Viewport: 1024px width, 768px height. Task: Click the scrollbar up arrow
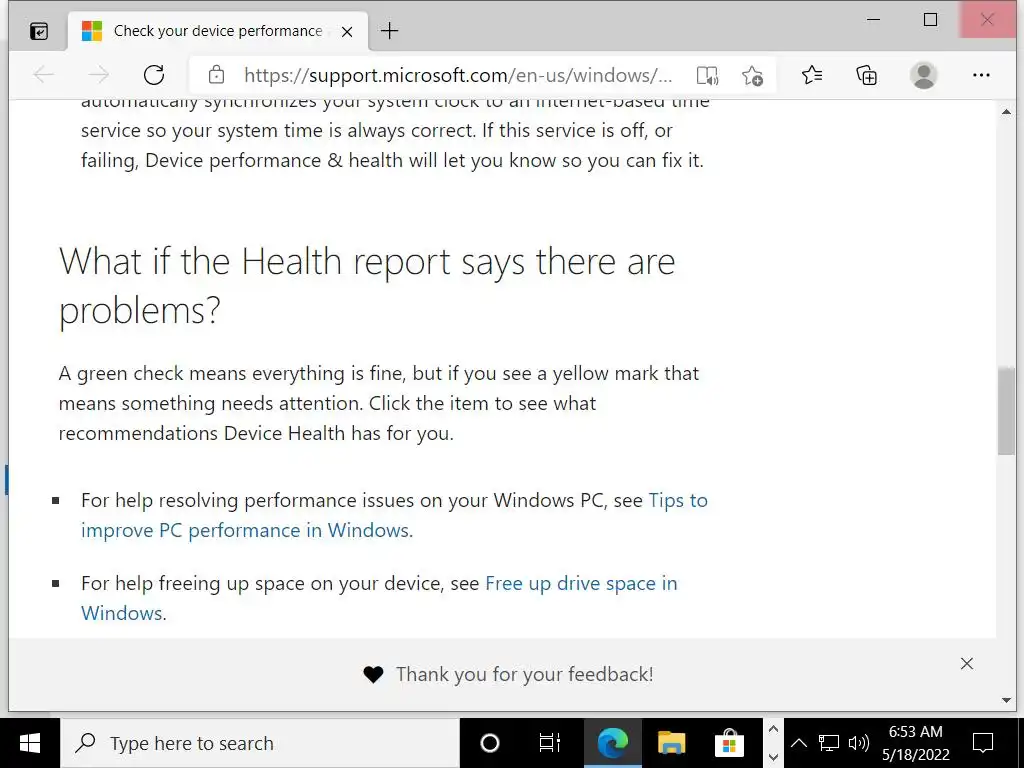pyautogui.click(x=1006, y=112)
